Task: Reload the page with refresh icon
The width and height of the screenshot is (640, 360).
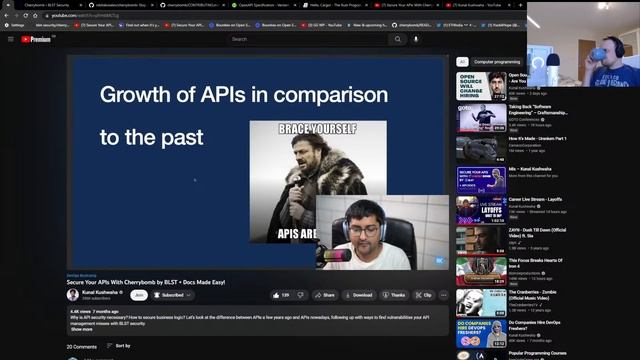Action: [25, 16]
